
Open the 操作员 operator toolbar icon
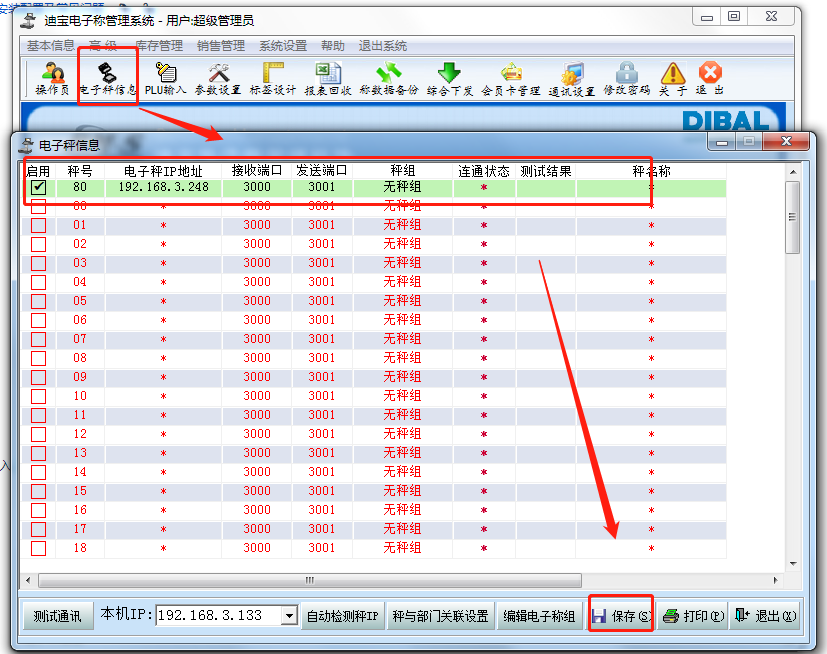52,78
